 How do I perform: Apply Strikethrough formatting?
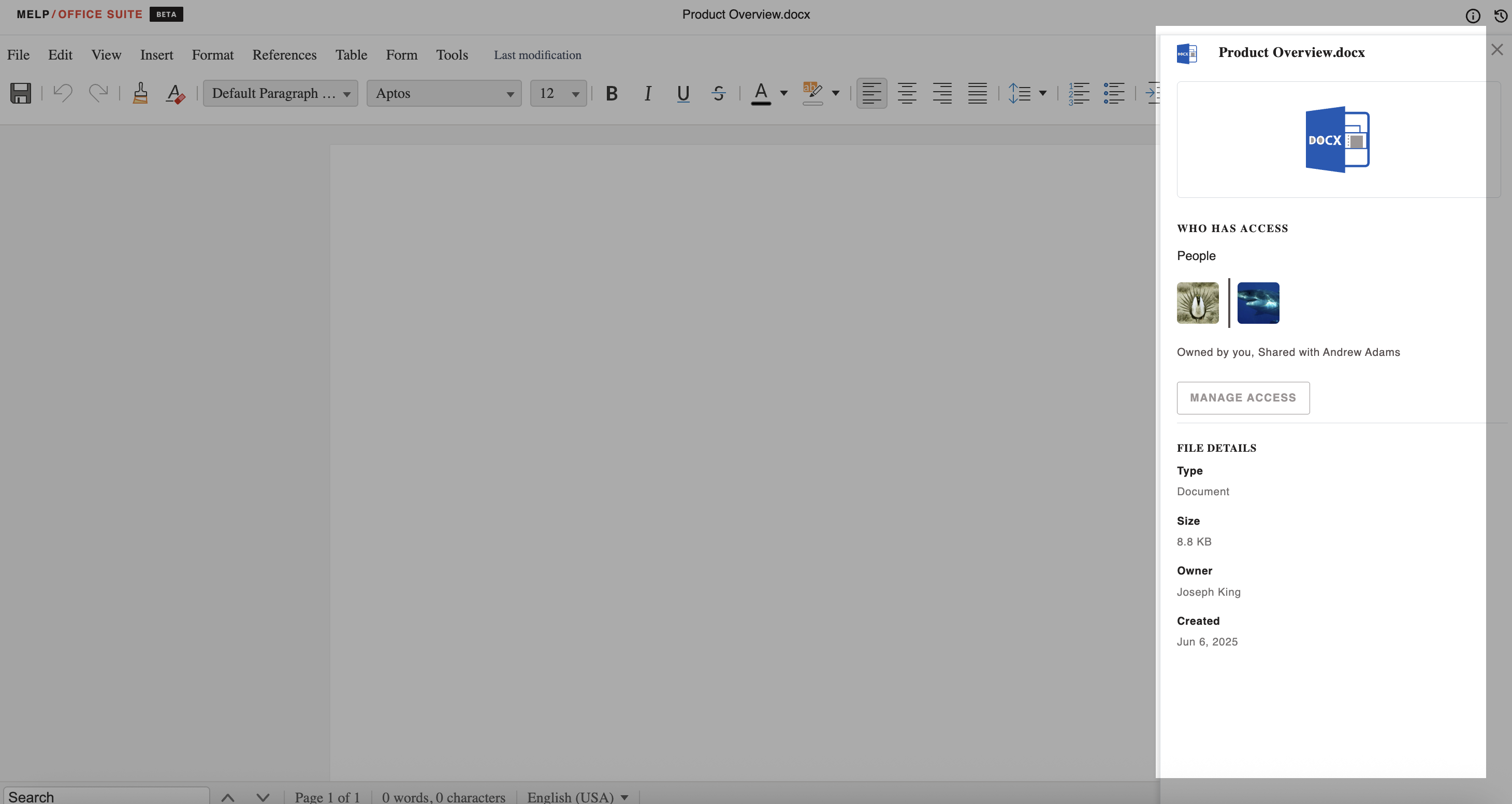pos(718,93)
